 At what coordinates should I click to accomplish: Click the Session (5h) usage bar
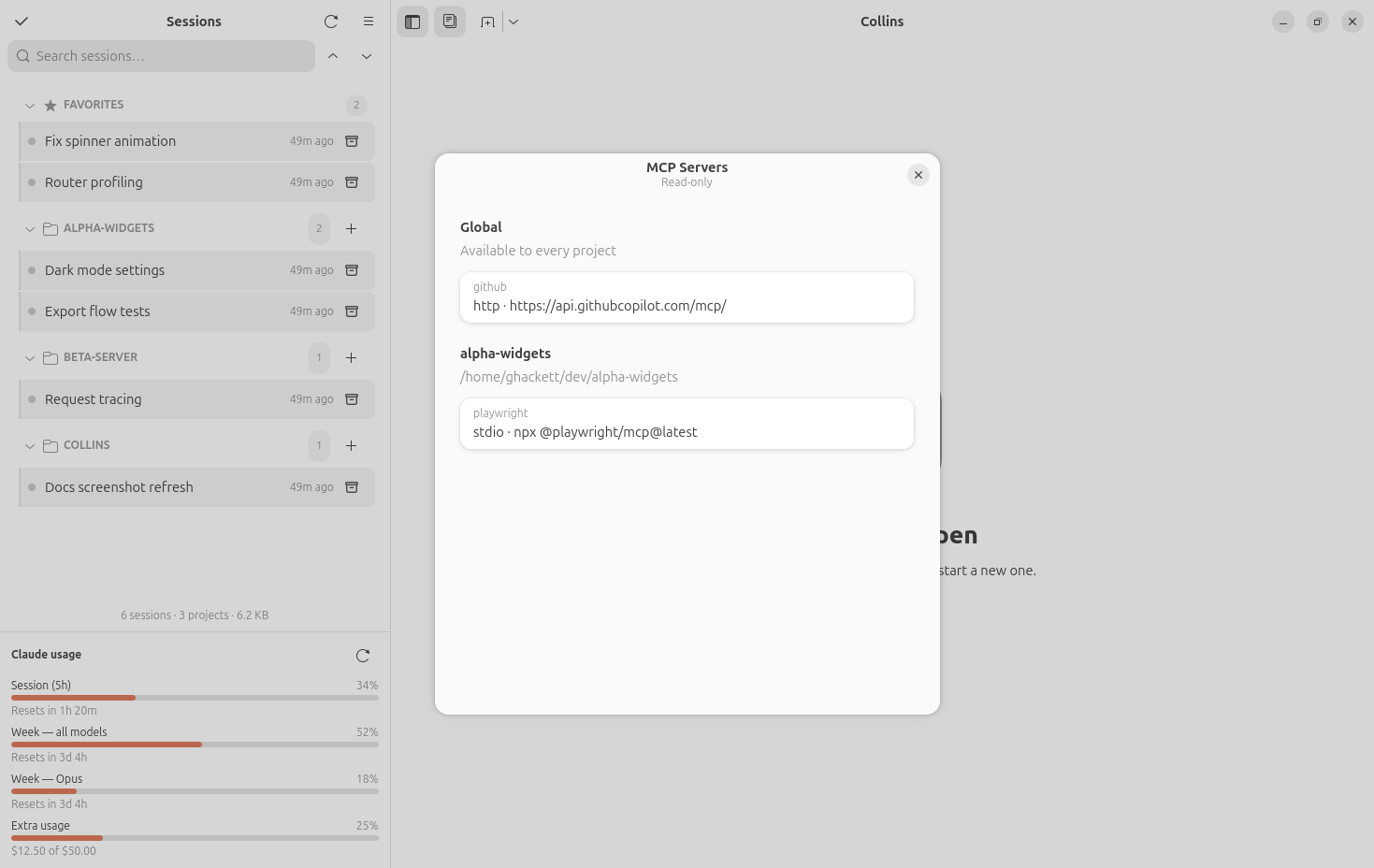click(x=195, y=698)
